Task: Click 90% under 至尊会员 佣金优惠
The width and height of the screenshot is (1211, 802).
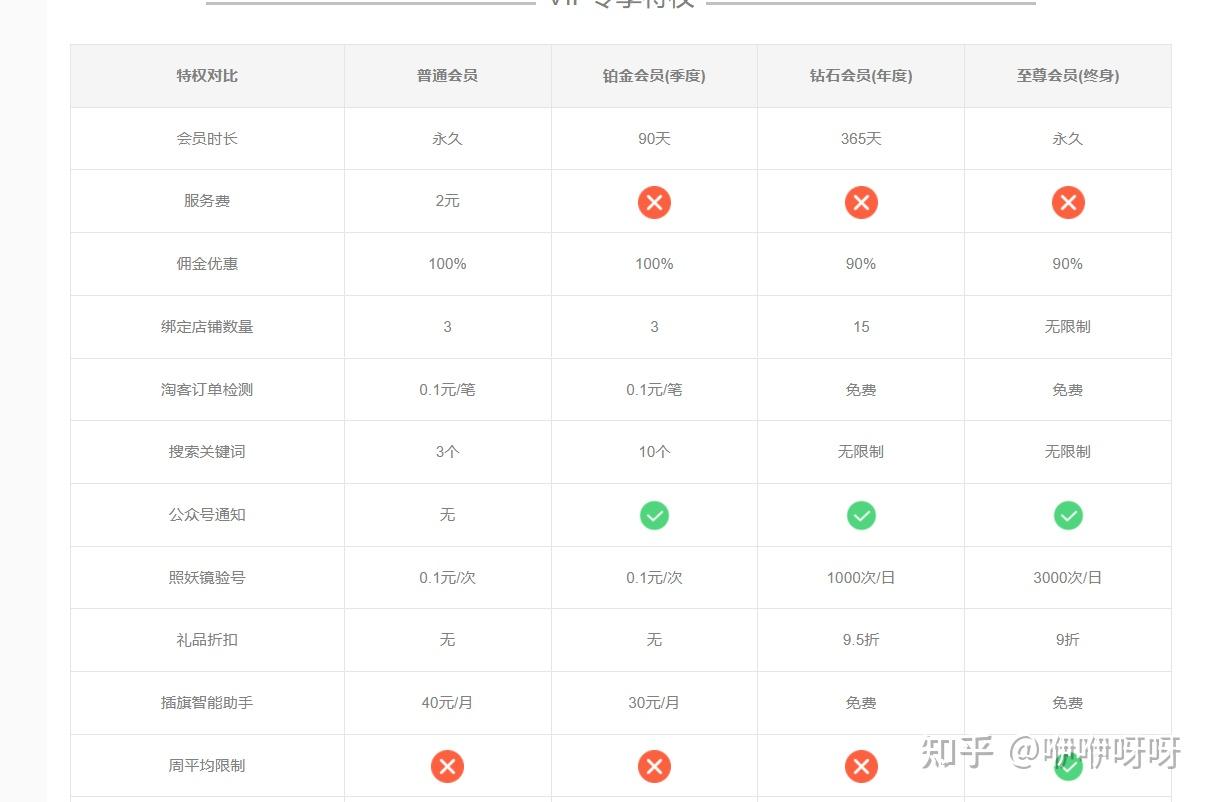Action: (x=1068, y=264)
